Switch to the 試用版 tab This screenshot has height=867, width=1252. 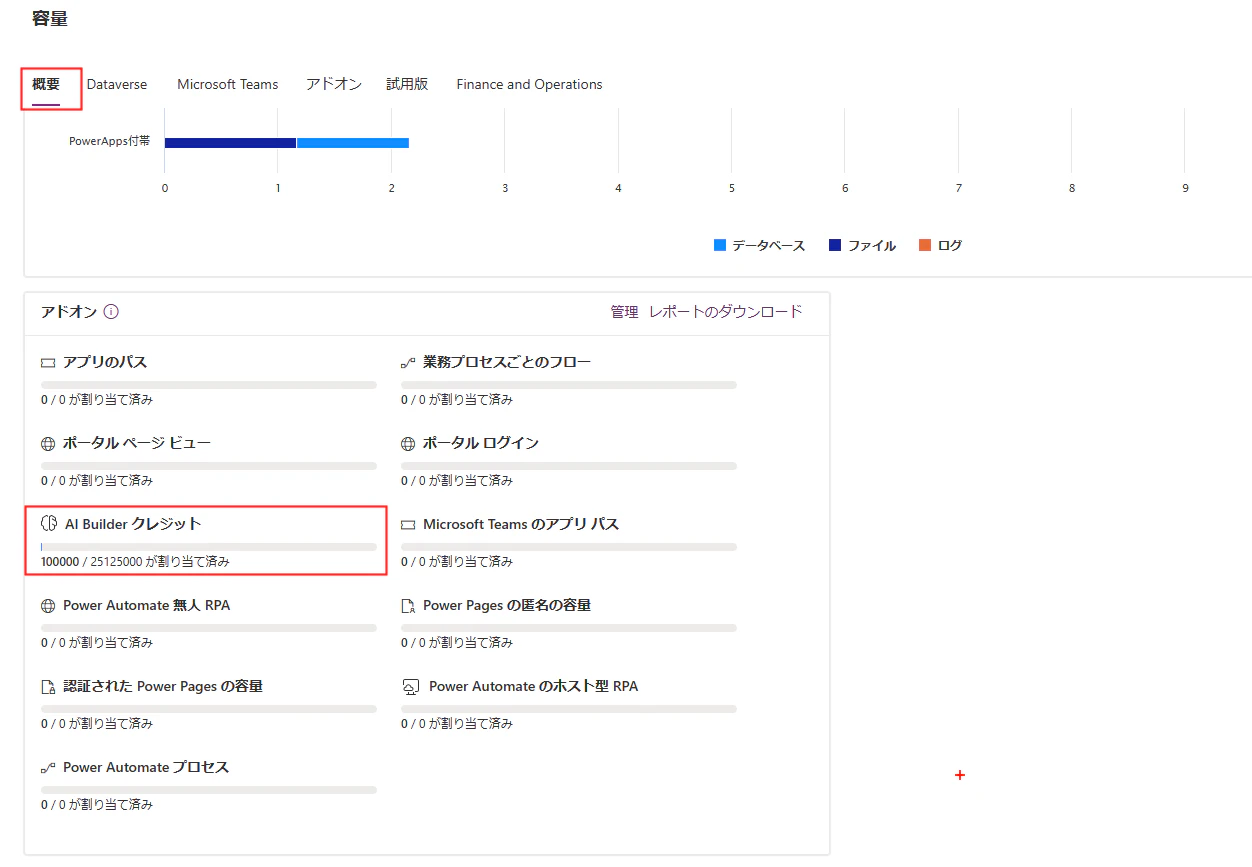[407, 84]
